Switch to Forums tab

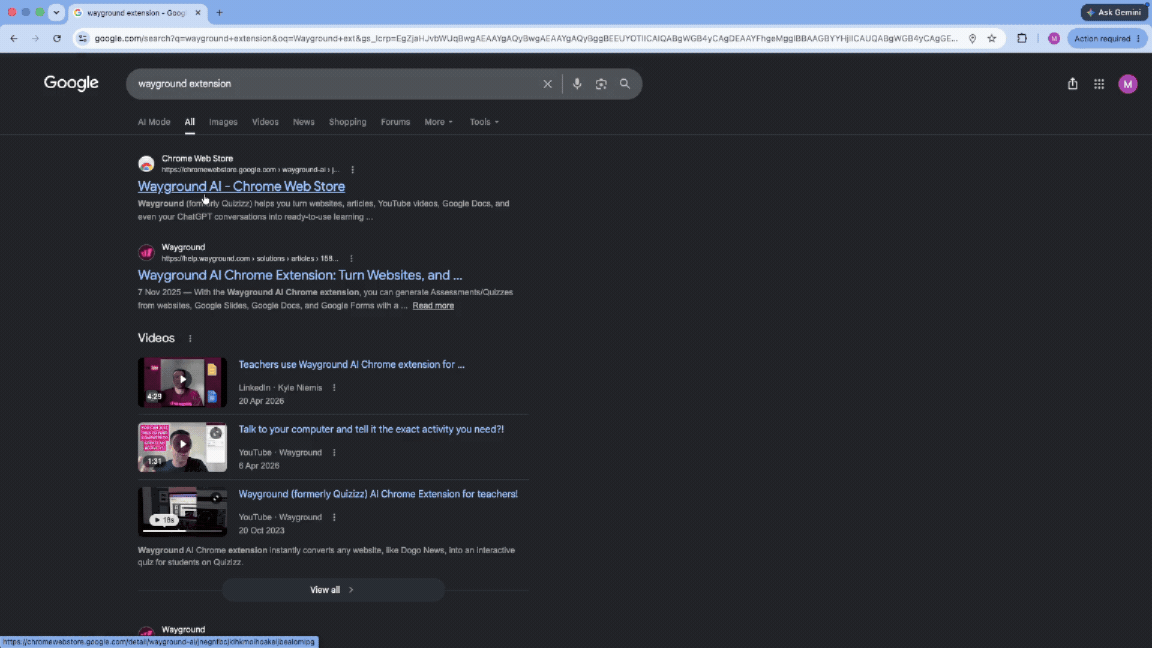click(395, 122)
